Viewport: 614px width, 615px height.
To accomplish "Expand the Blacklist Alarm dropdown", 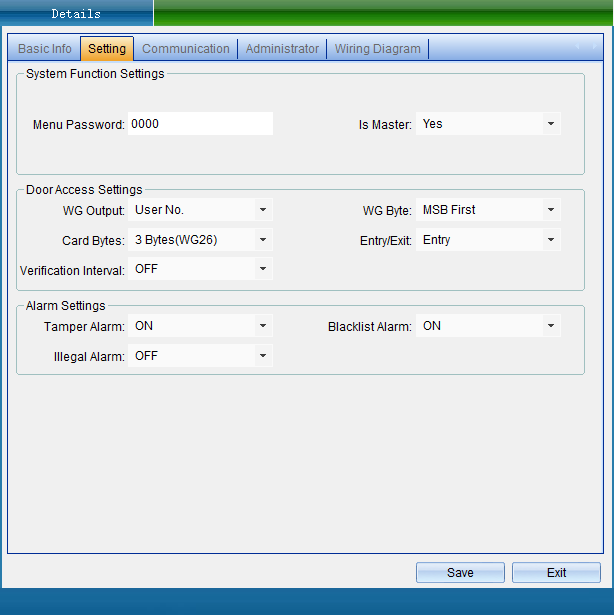I will (550, 326).
